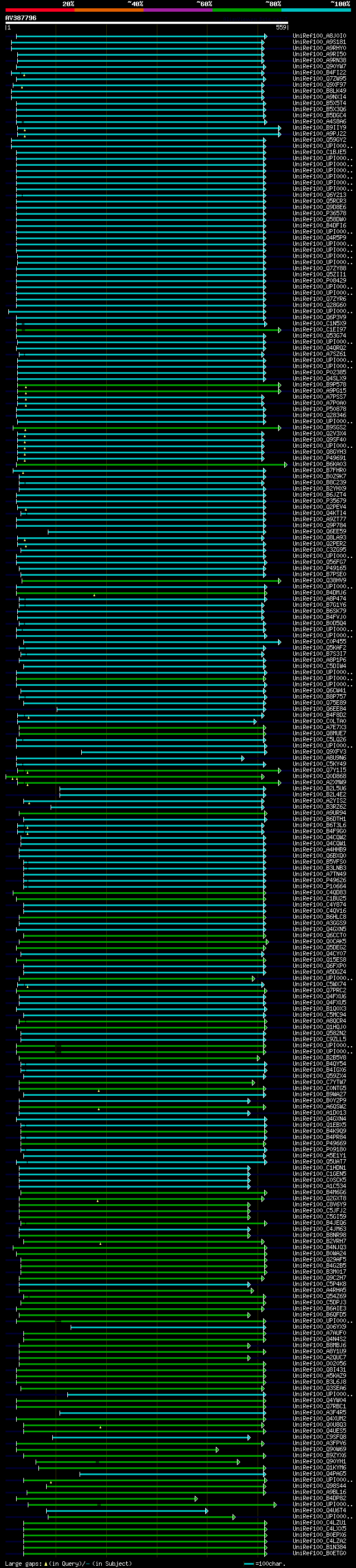Click the orange ~40% legend color segment
The width and height of the screenshot is (356, 1568).
109,10
